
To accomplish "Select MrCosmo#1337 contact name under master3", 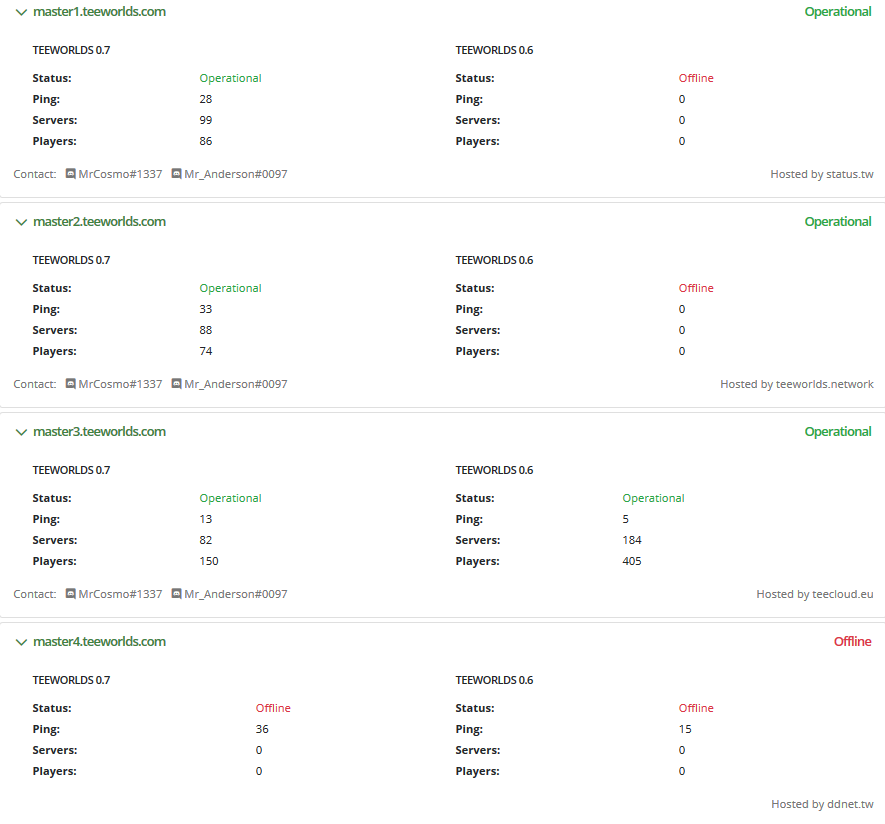I will tap(120, 594).
